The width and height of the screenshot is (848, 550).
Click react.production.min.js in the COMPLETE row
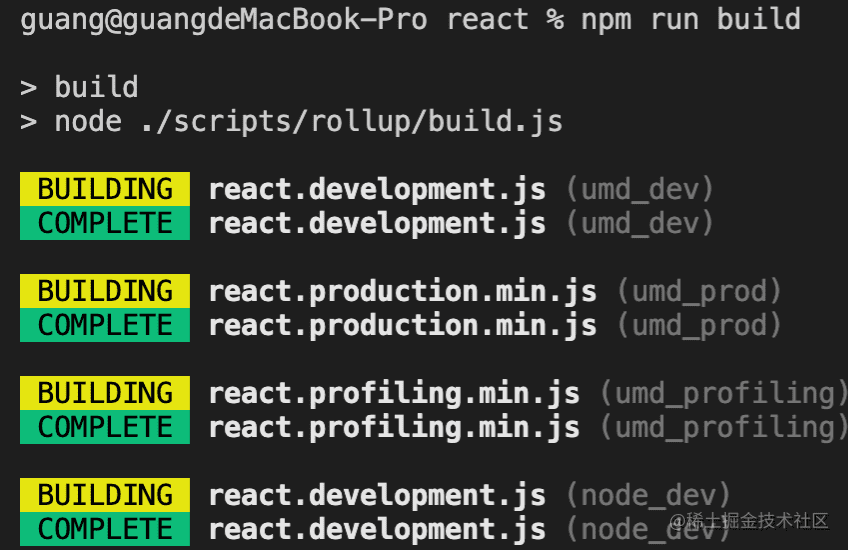tap(402, 325)
